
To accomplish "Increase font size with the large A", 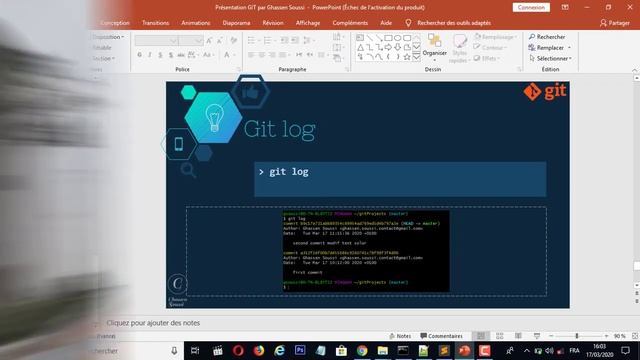I will (209, 40).
